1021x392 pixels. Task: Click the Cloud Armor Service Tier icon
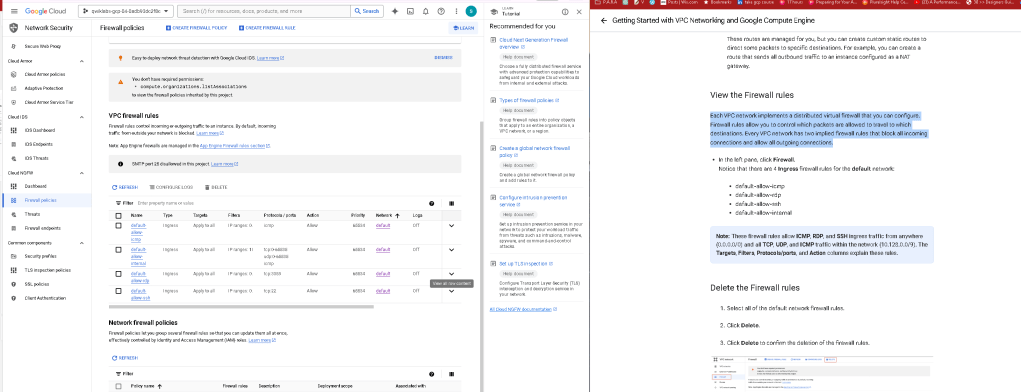[x=14, y=102]
